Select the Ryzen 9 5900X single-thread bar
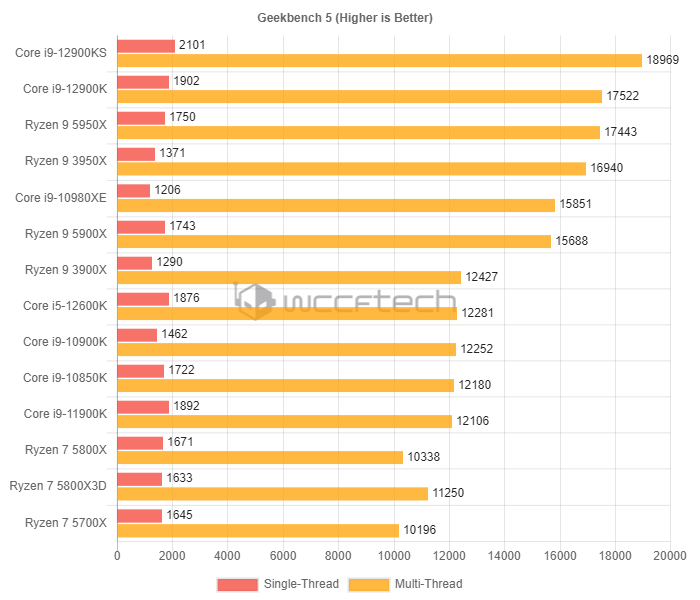This screenshot has width=700, height=600. [x=141, y=227]
